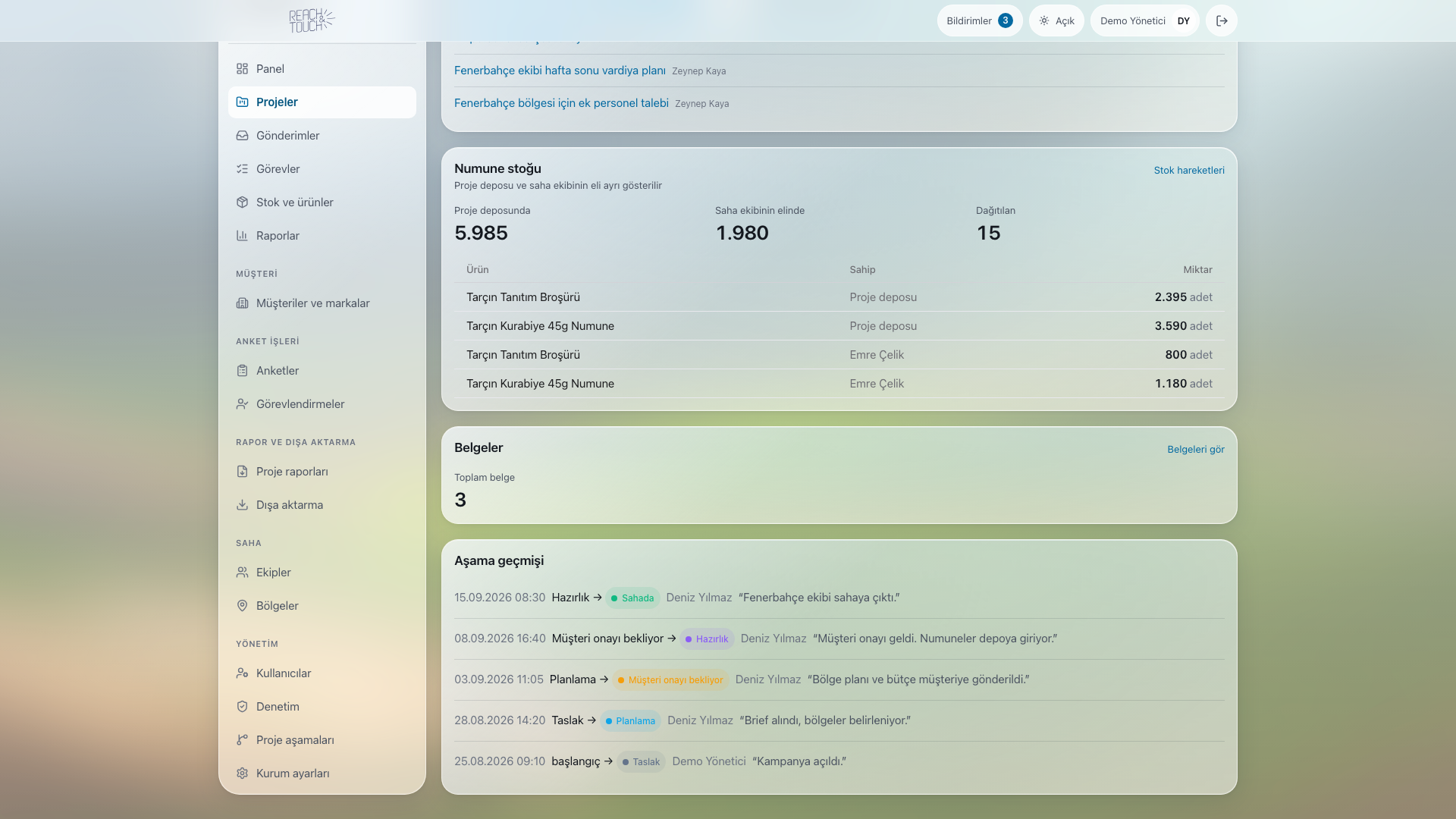Click the Görevlendirmeler user-check icon
The width and height of the screenshot is (1456, 819).
pos(242,404)
